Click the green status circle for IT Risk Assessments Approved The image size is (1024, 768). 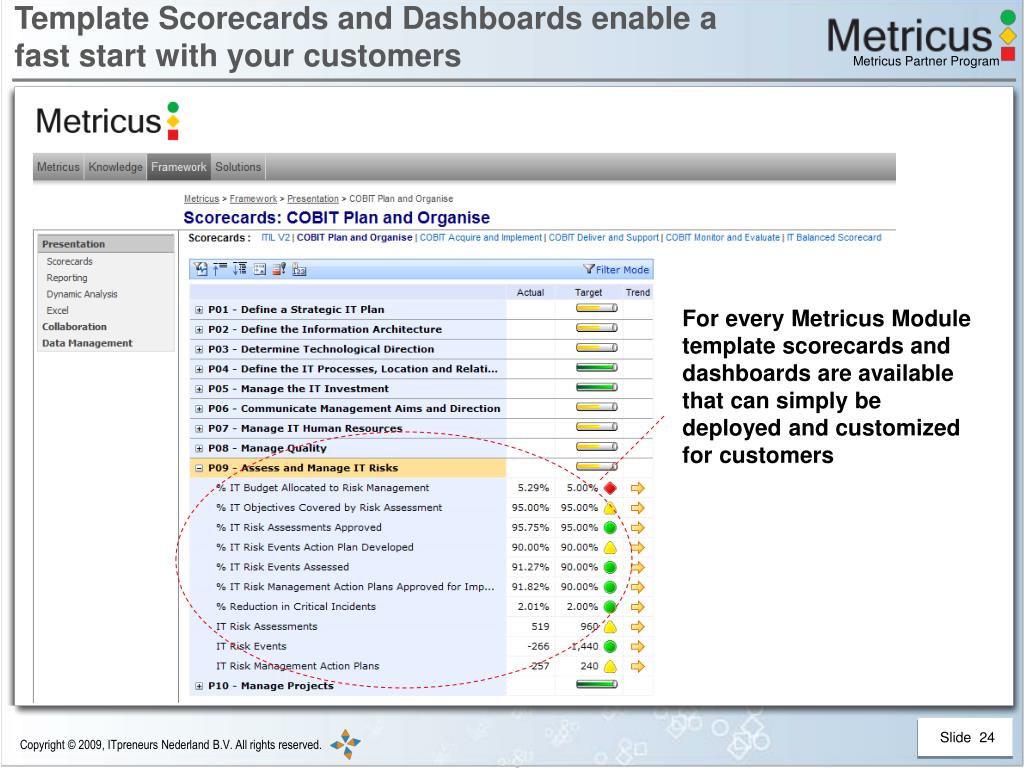click(x=611, y=528)
